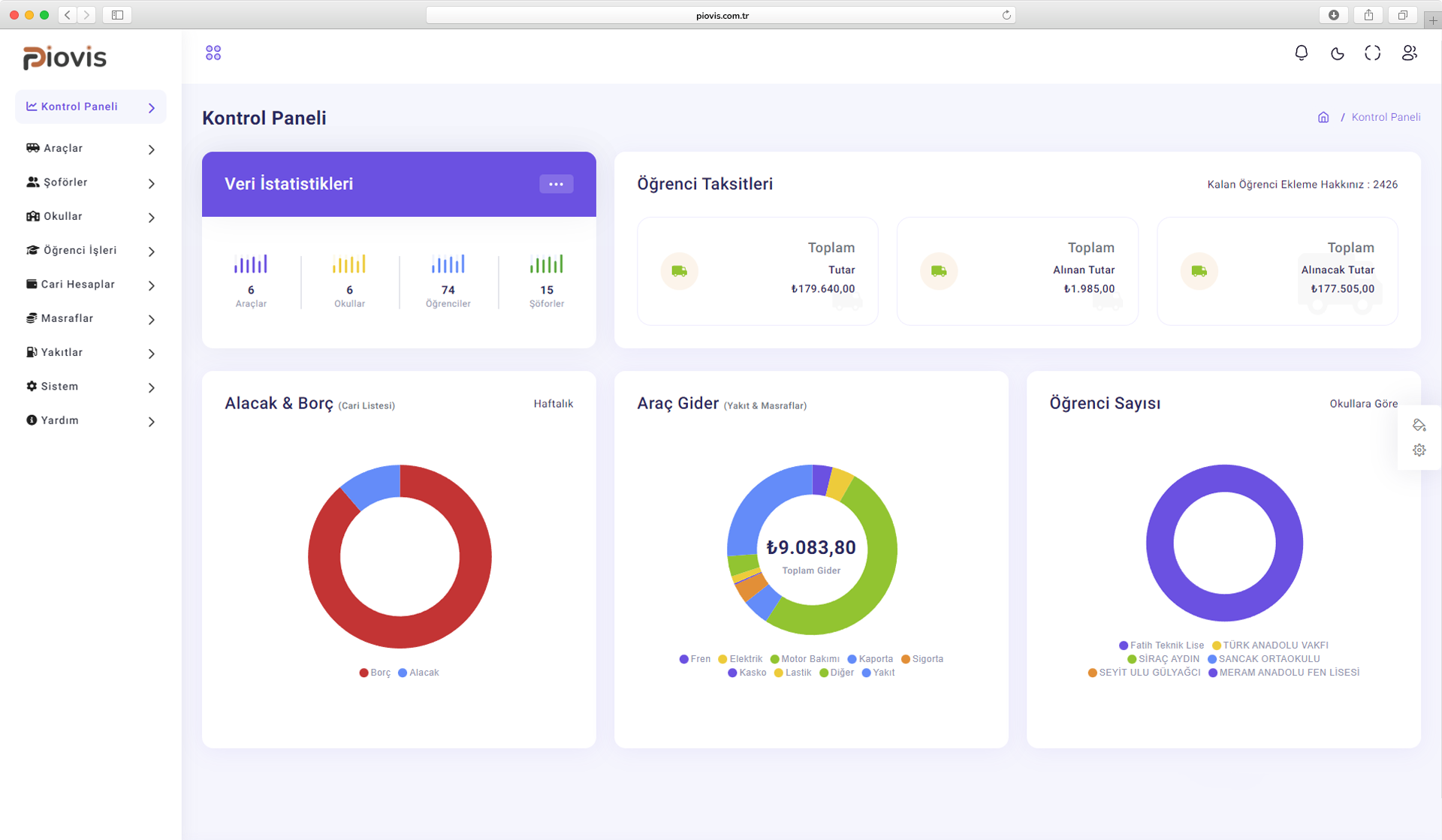Open the settings gear on right edge
The width and height of the screenshot is (1442, 840).
click(1419, 450)
